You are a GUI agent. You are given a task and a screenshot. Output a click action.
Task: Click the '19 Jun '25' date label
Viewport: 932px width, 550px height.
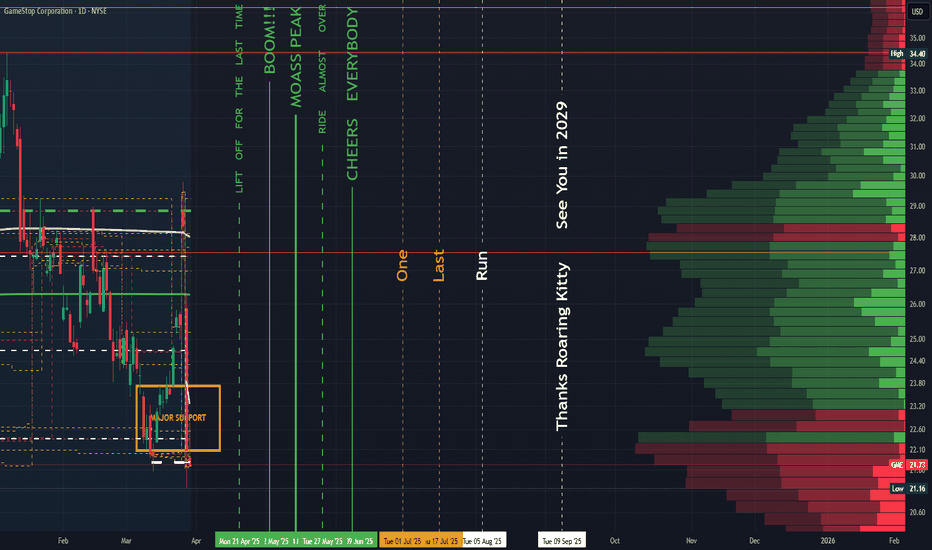tap(360, 540)
